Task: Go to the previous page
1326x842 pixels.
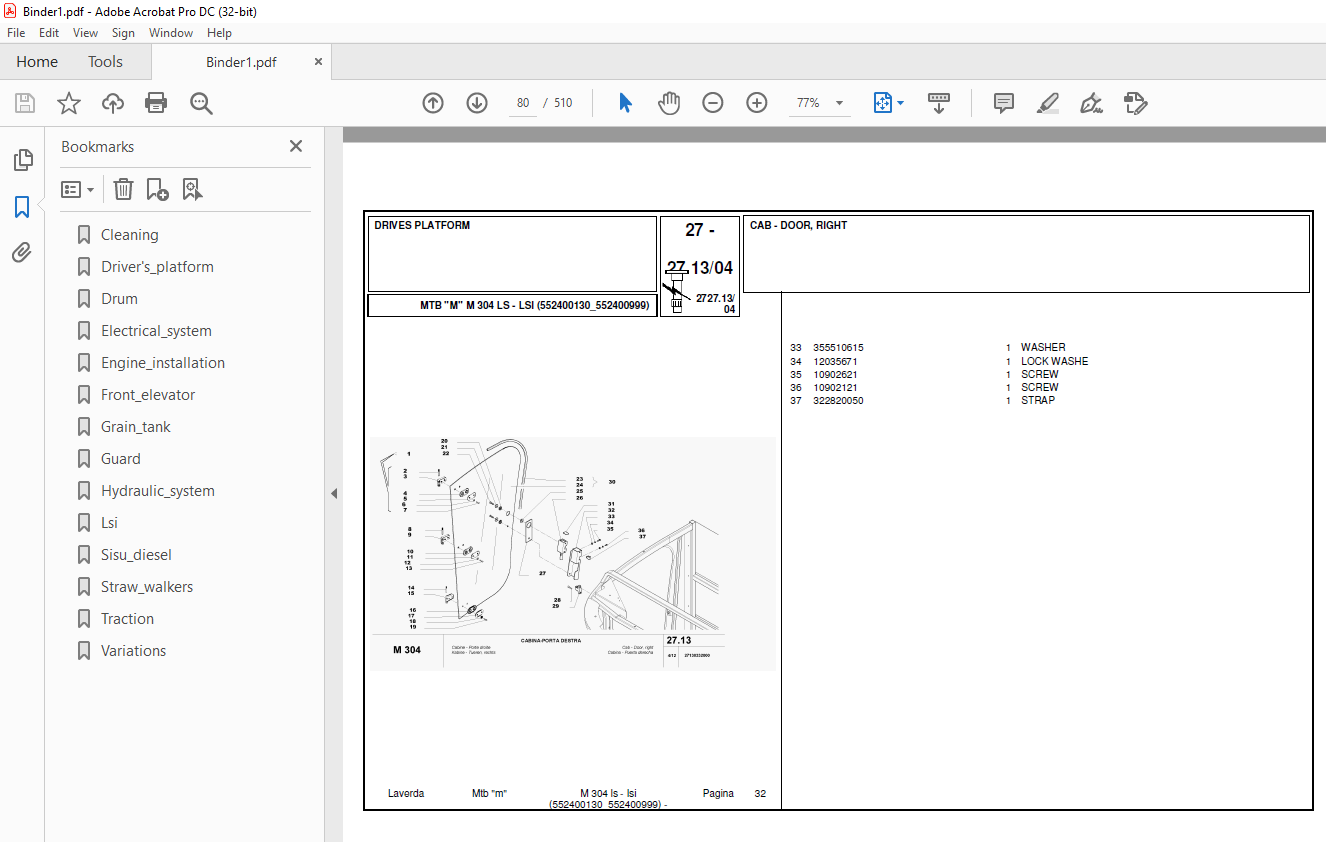Action: (x=433, y=103)
